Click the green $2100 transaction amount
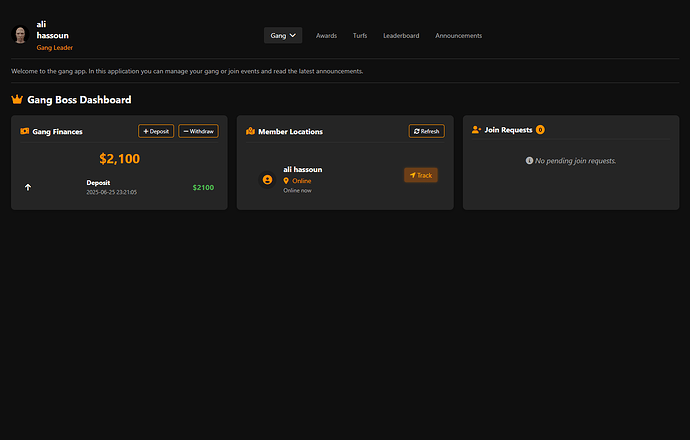690x440 pixels. [203, 187]
